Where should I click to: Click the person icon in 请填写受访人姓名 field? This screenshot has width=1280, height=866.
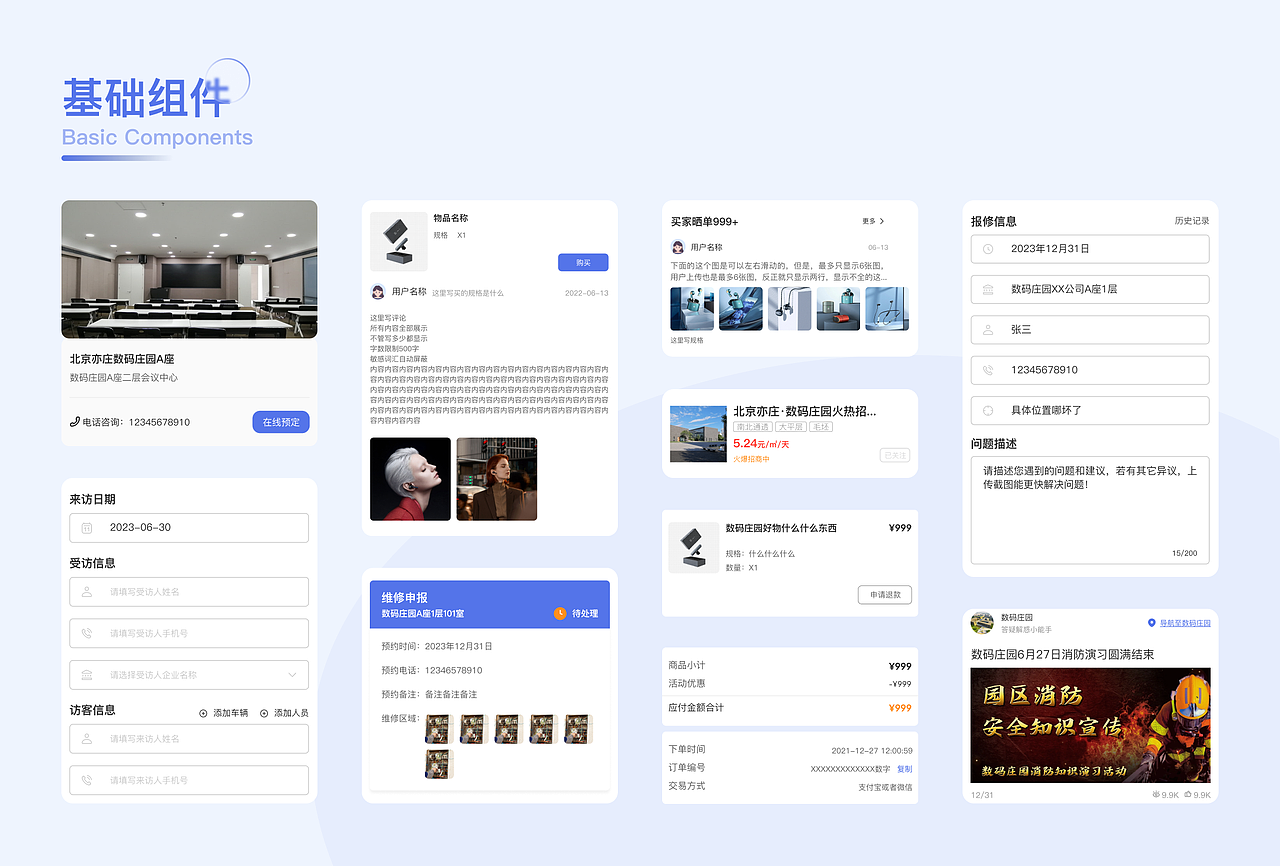[x=87, y=592]
